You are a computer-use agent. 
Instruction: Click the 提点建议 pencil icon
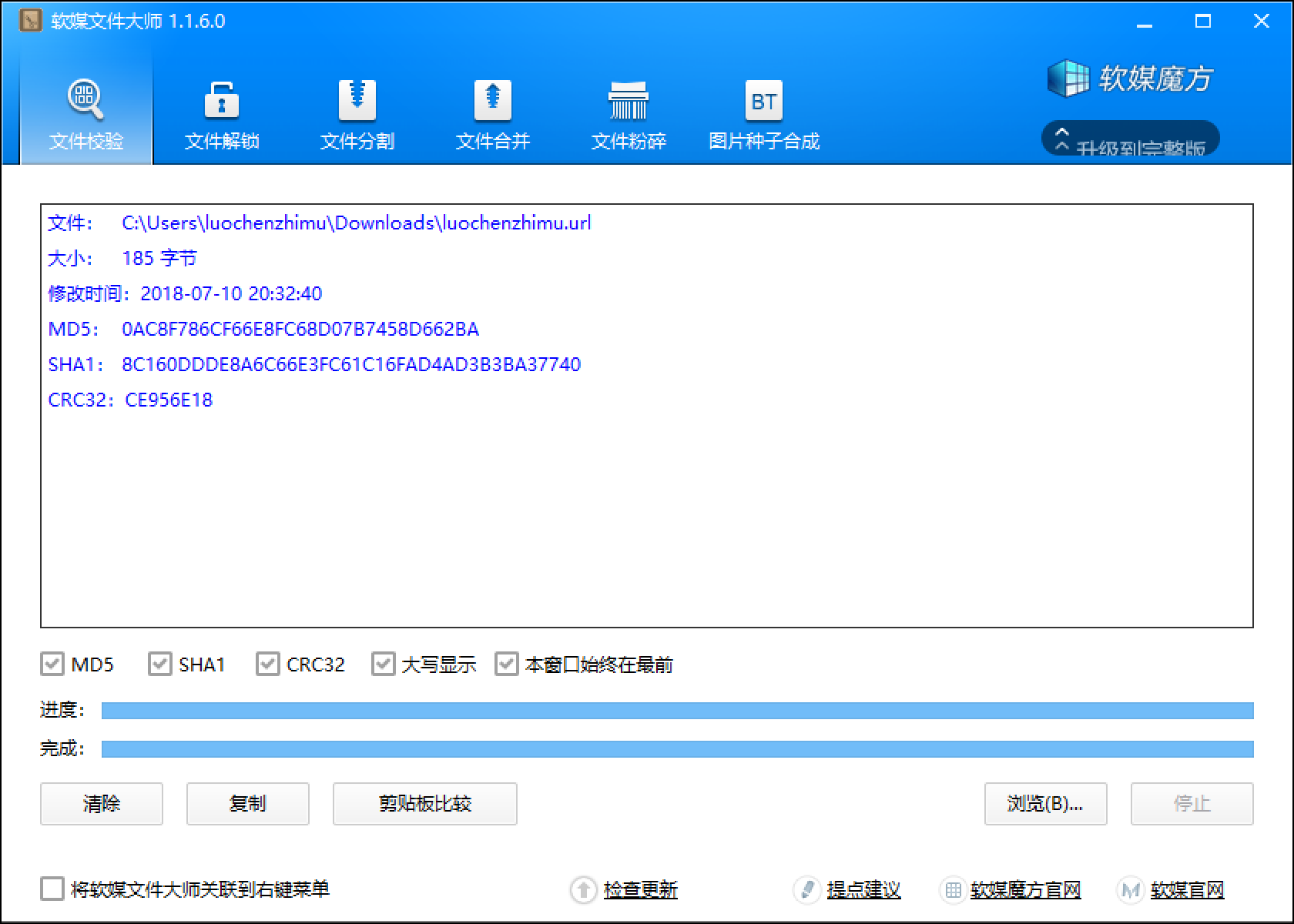(x=806, y=890)
